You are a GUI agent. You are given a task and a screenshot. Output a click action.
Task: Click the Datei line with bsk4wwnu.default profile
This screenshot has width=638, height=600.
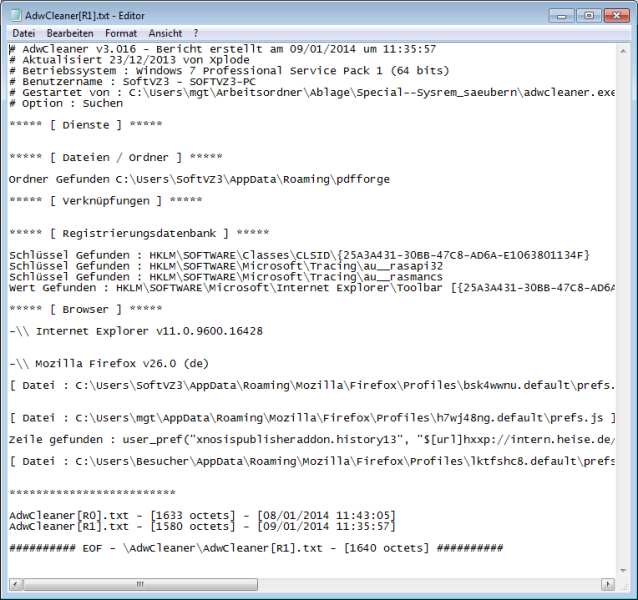tap(312, 385)
